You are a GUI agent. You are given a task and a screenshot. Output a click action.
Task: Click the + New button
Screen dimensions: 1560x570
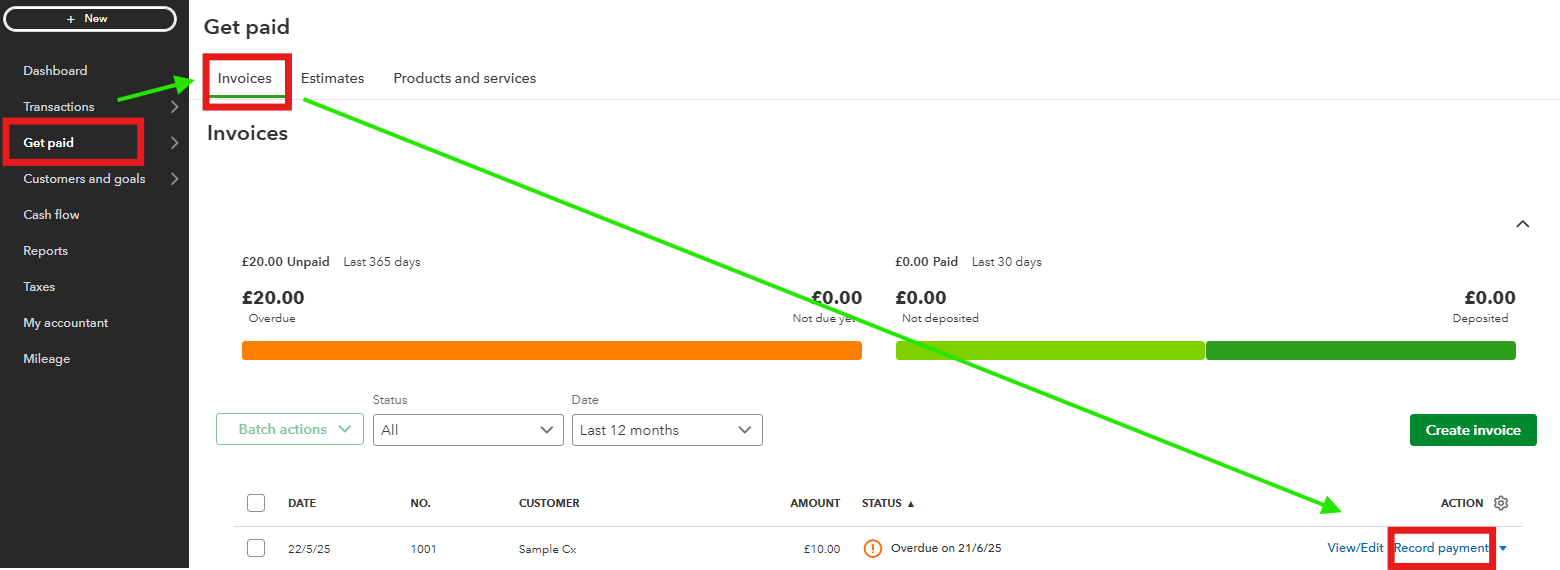click(x=90, y=19)
